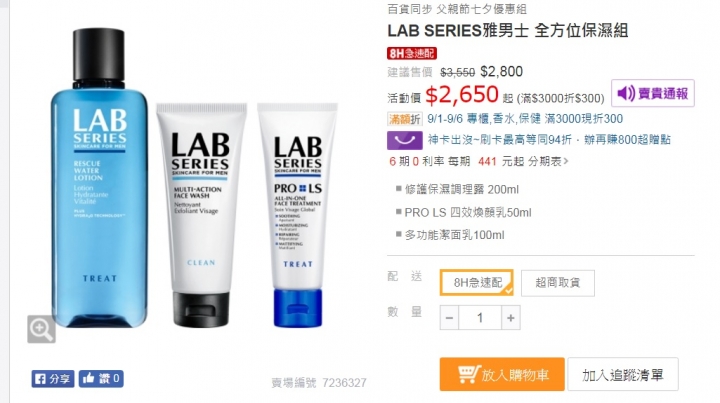Share the product on Facebook
This screenshot has height=403, width=720.
pos(53,379)
